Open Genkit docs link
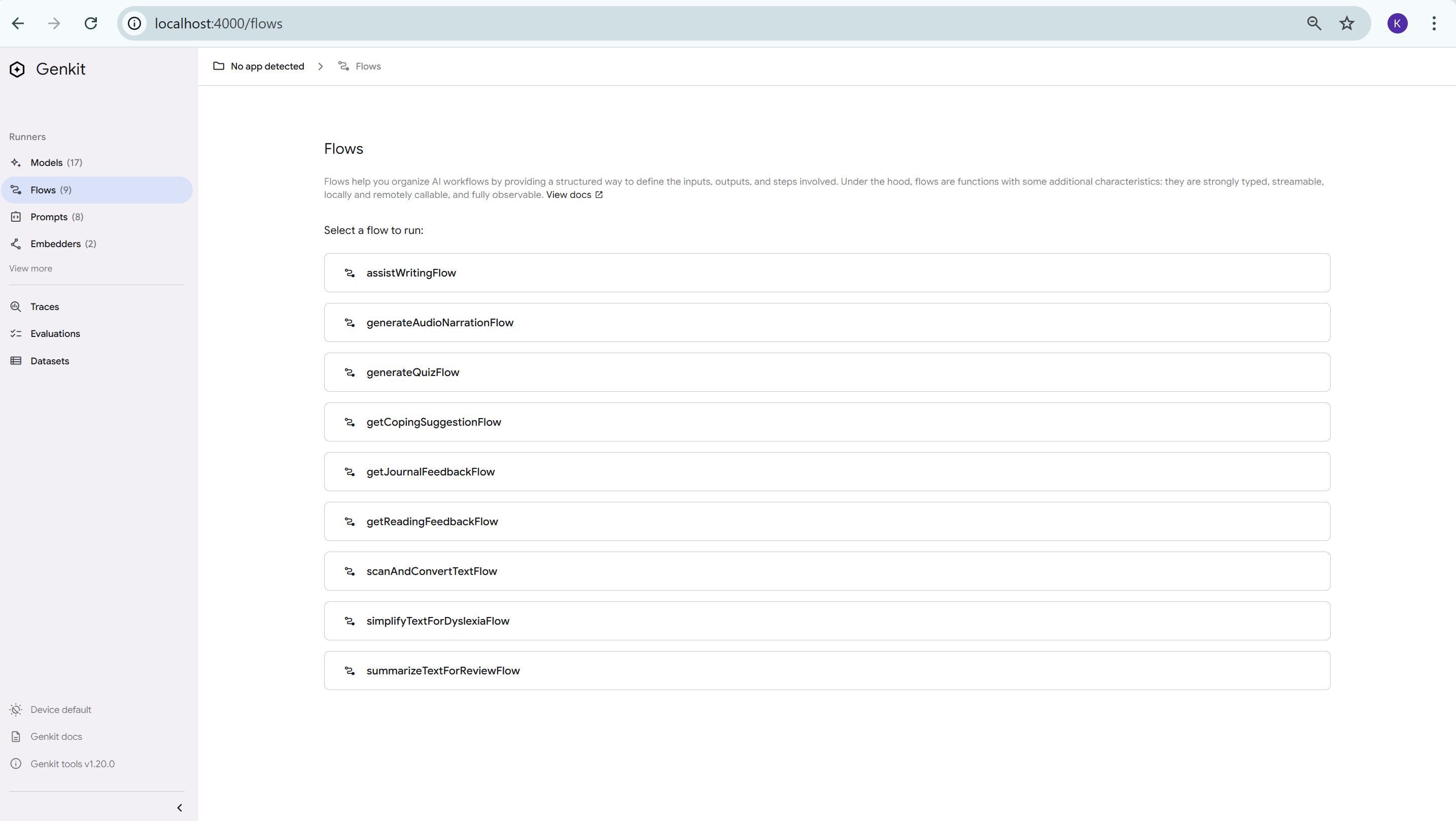Screen dimensions: 1456x821 click(x=56, y=737)
